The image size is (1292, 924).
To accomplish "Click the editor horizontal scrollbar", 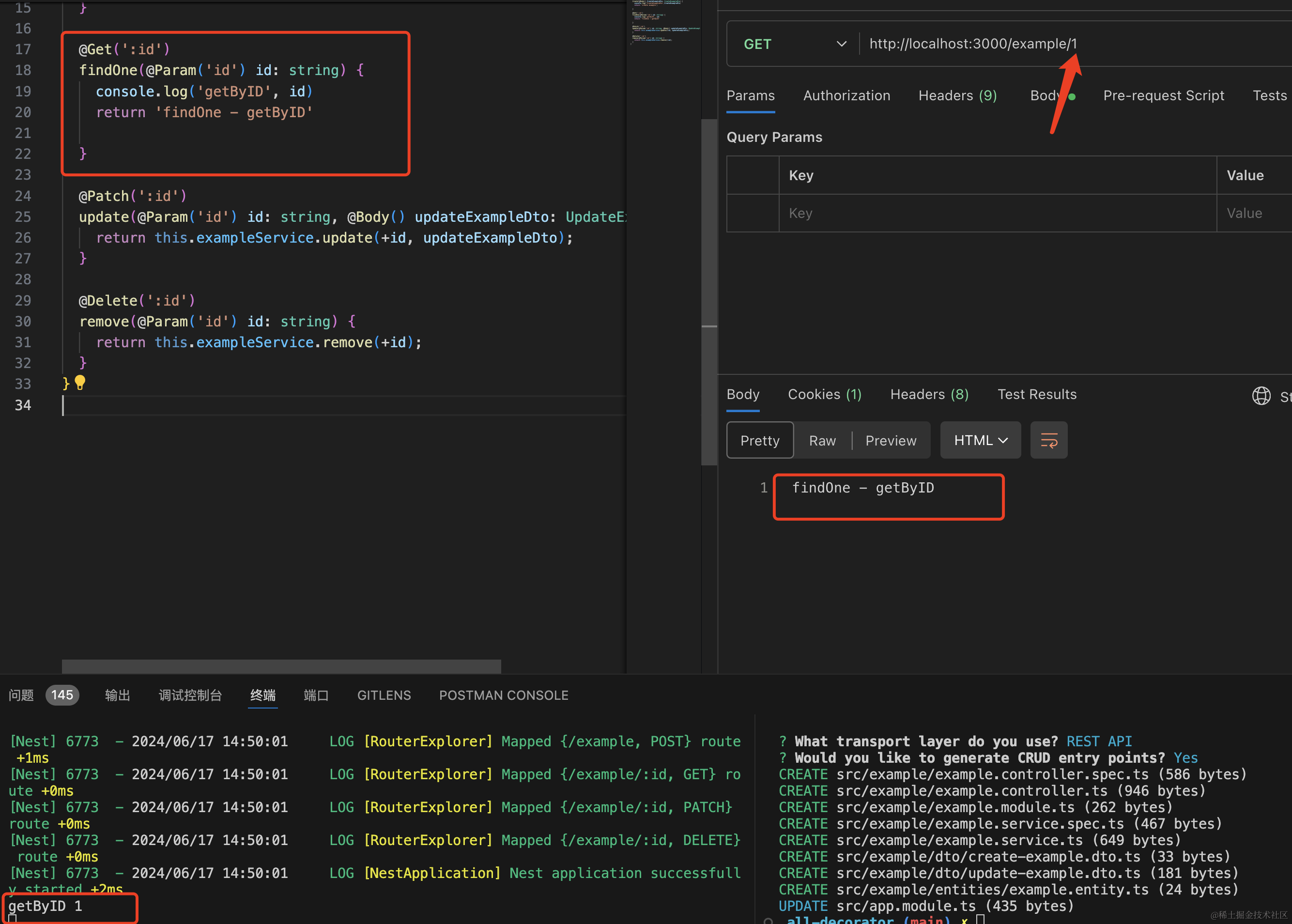I will point(281,666).
